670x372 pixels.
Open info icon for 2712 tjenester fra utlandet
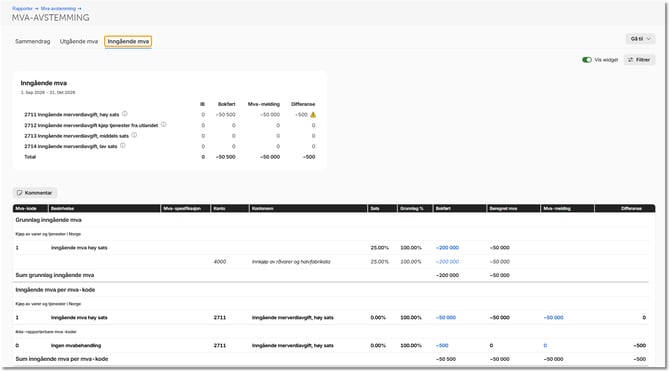[x=164, y=125]
